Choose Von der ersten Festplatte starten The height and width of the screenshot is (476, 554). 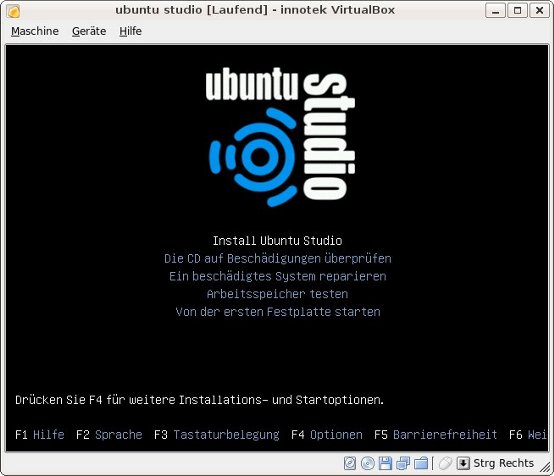tap(278, 312)
